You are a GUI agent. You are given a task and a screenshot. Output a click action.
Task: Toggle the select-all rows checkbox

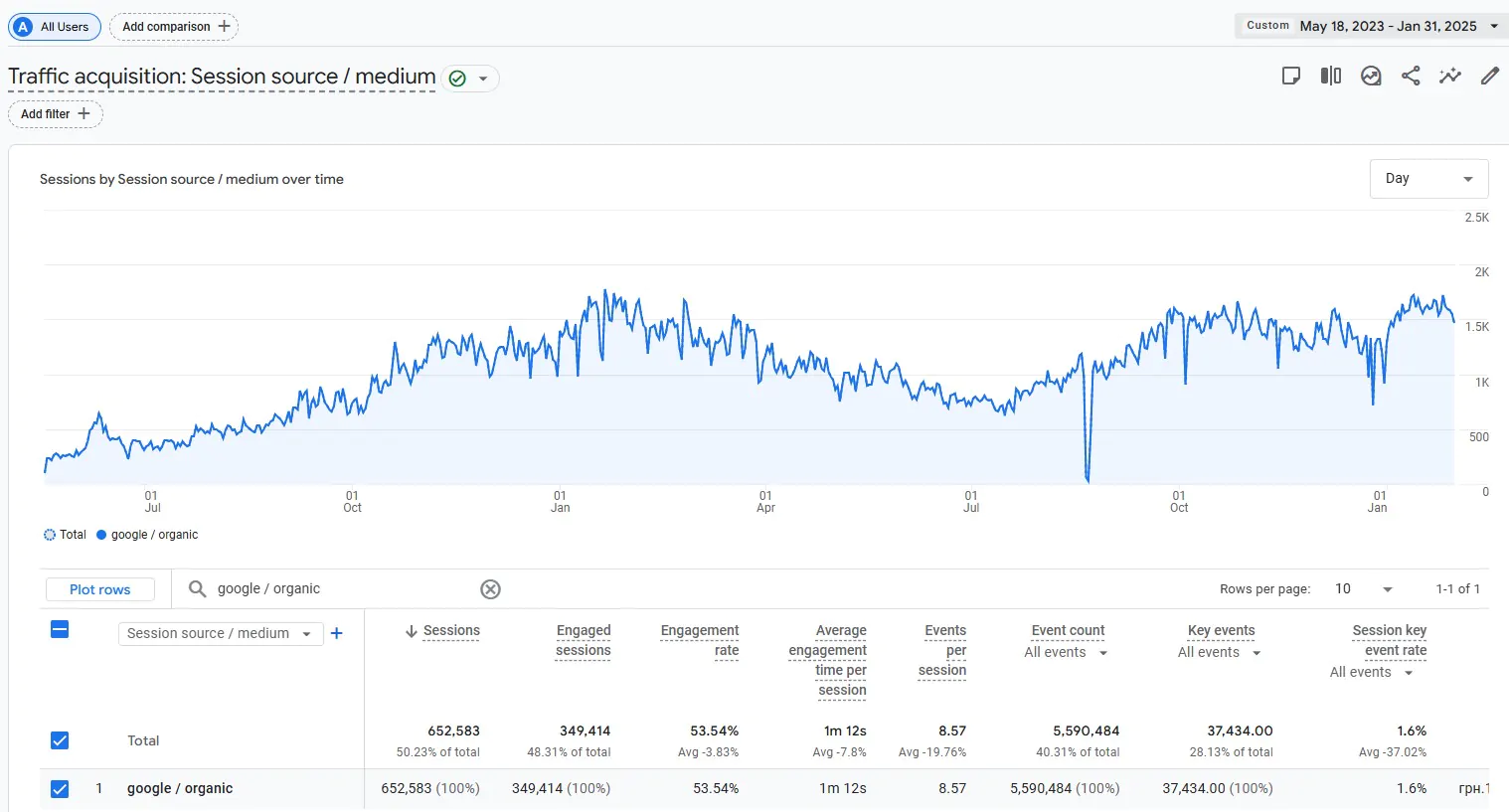point(60,629)
